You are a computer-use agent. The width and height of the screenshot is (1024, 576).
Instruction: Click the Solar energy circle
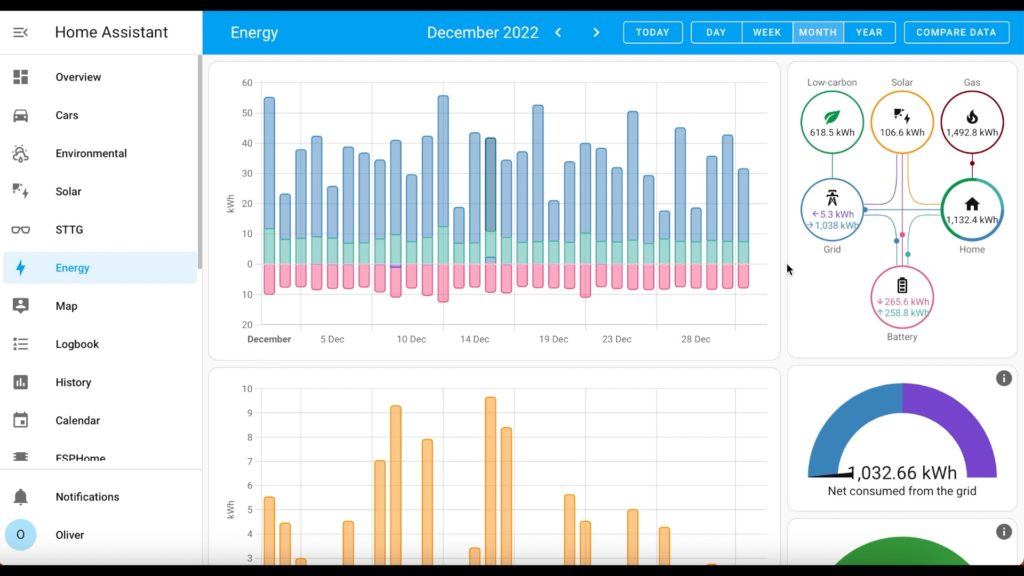[902, 122]
